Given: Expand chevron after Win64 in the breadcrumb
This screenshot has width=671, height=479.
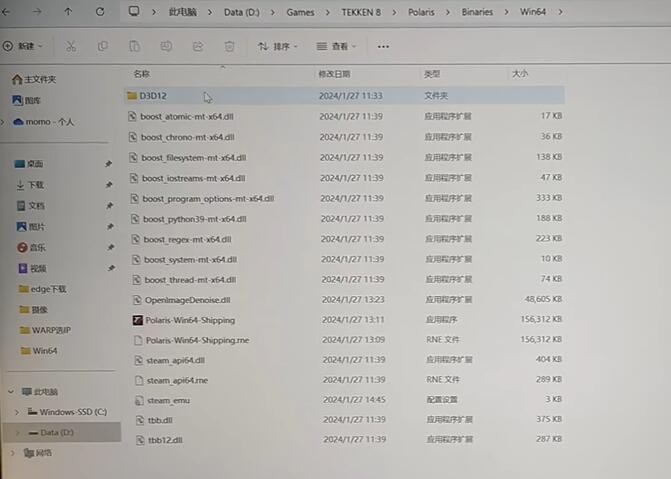Looking at the screenshot, I should pyautogui.click(x=560, y=12).
